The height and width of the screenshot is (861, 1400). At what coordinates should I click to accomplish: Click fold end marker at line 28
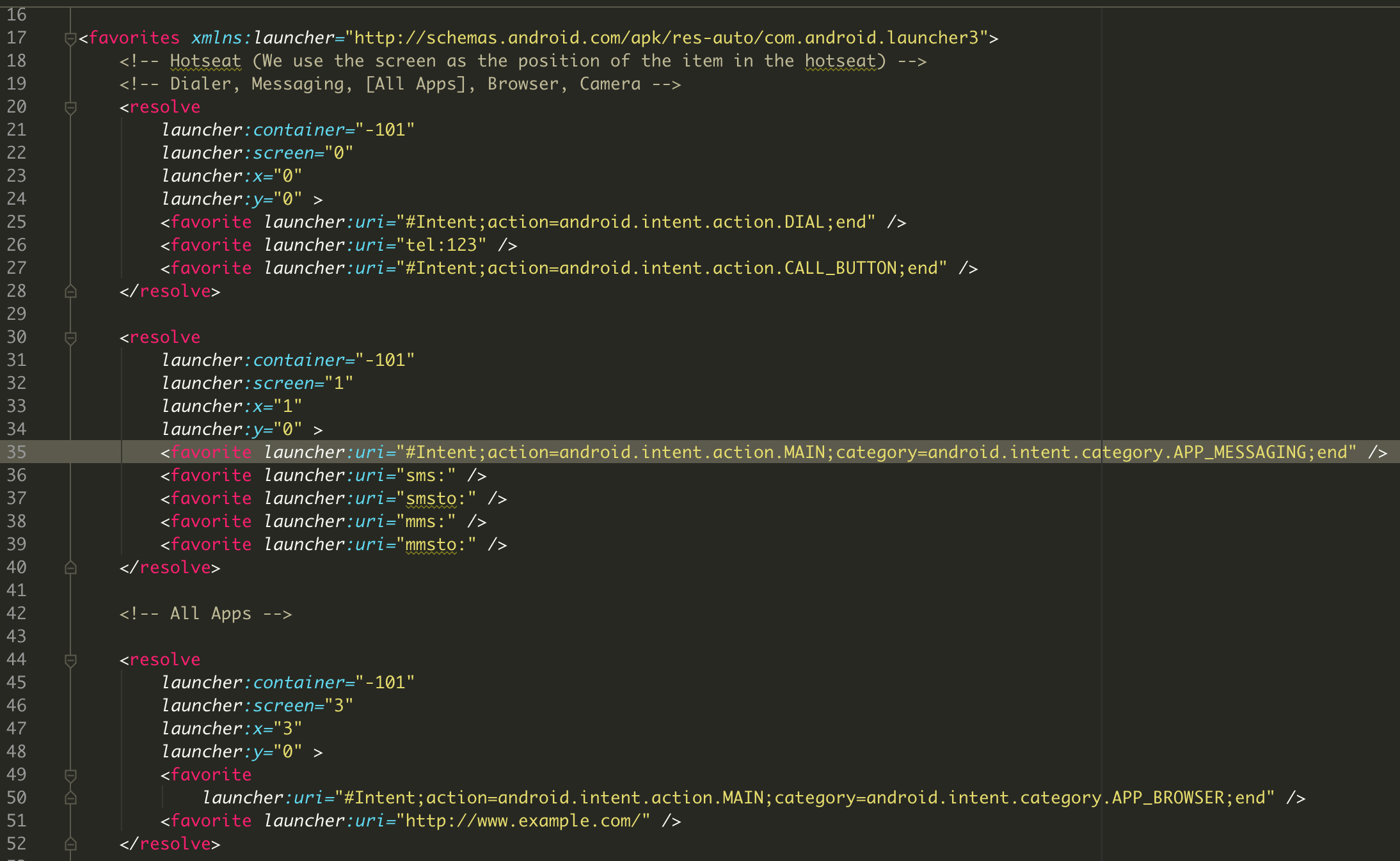70,292
